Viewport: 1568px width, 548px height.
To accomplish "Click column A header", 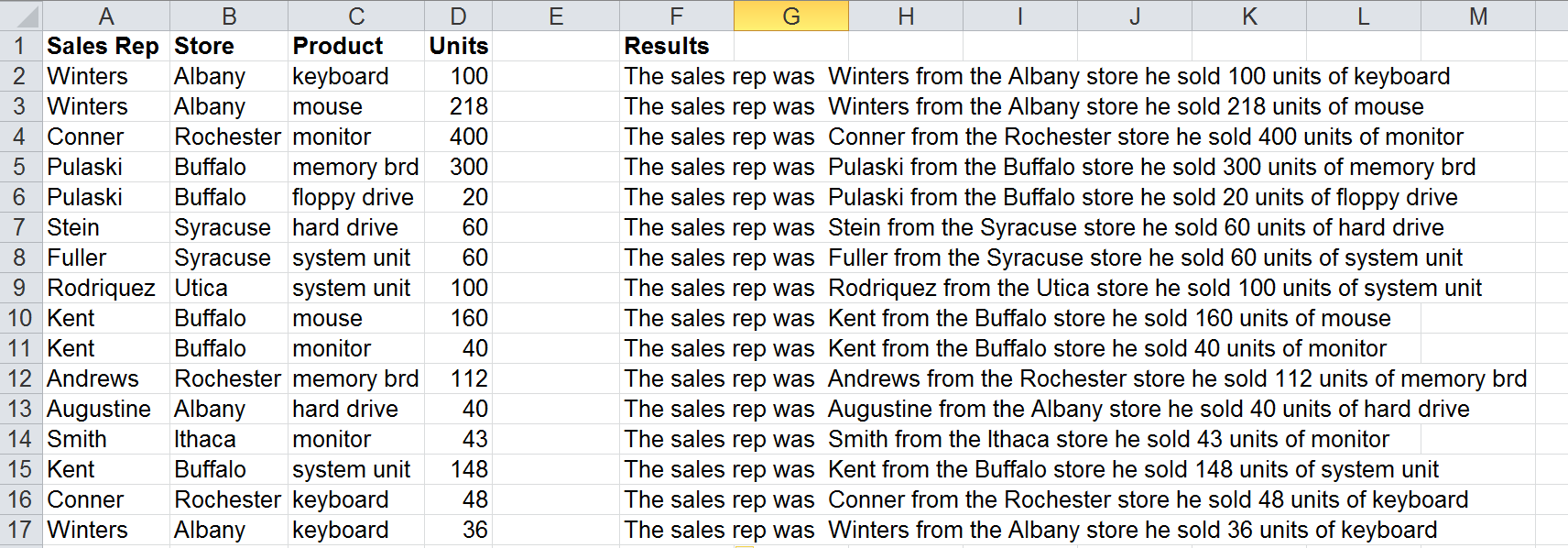I will point(106,16).
